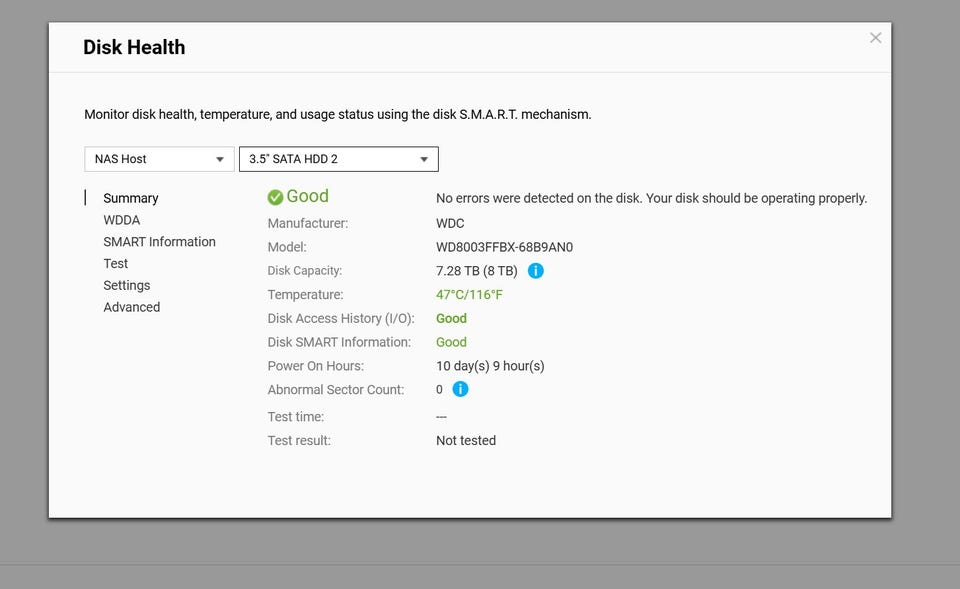Open the Advanced section
The height and width of the screenshot is (589, 960).
[x=132, y=307]
